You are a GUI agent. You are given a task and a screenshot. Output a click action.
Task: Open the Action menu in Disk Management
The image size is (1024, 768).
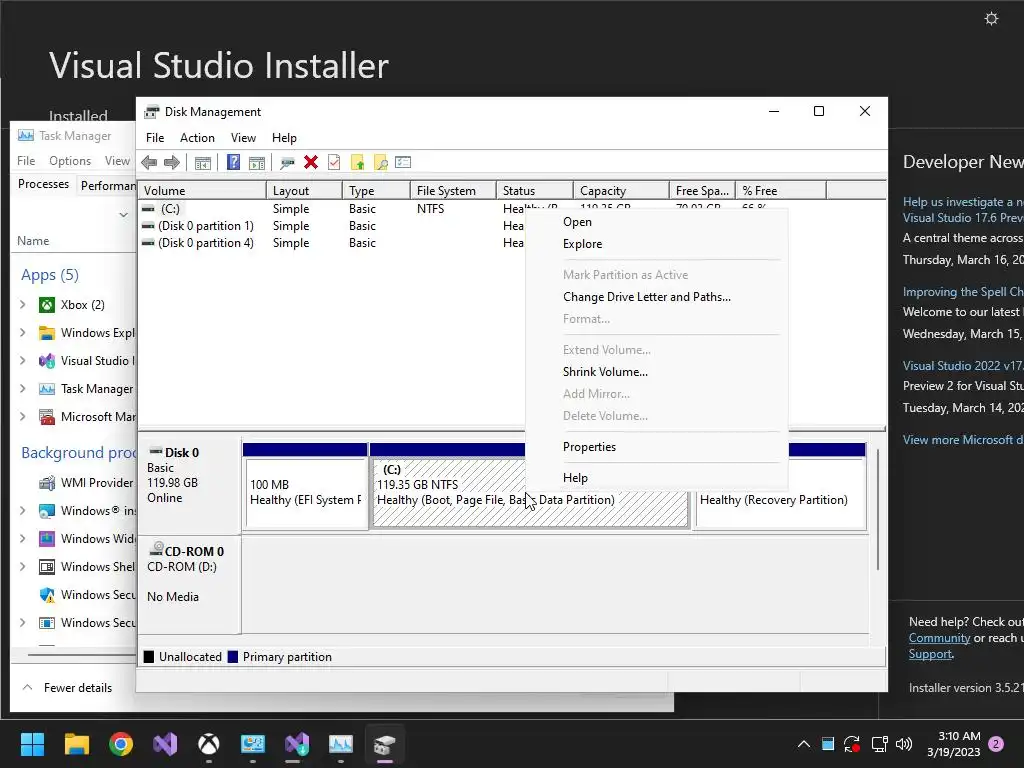click(197, 138)
